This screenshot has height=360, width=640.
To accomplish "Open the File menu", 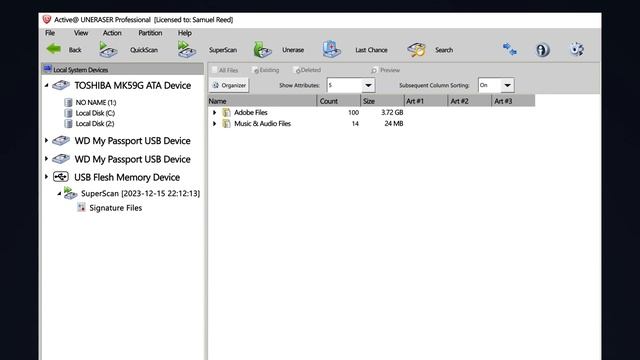I will [x=50, y=33].
